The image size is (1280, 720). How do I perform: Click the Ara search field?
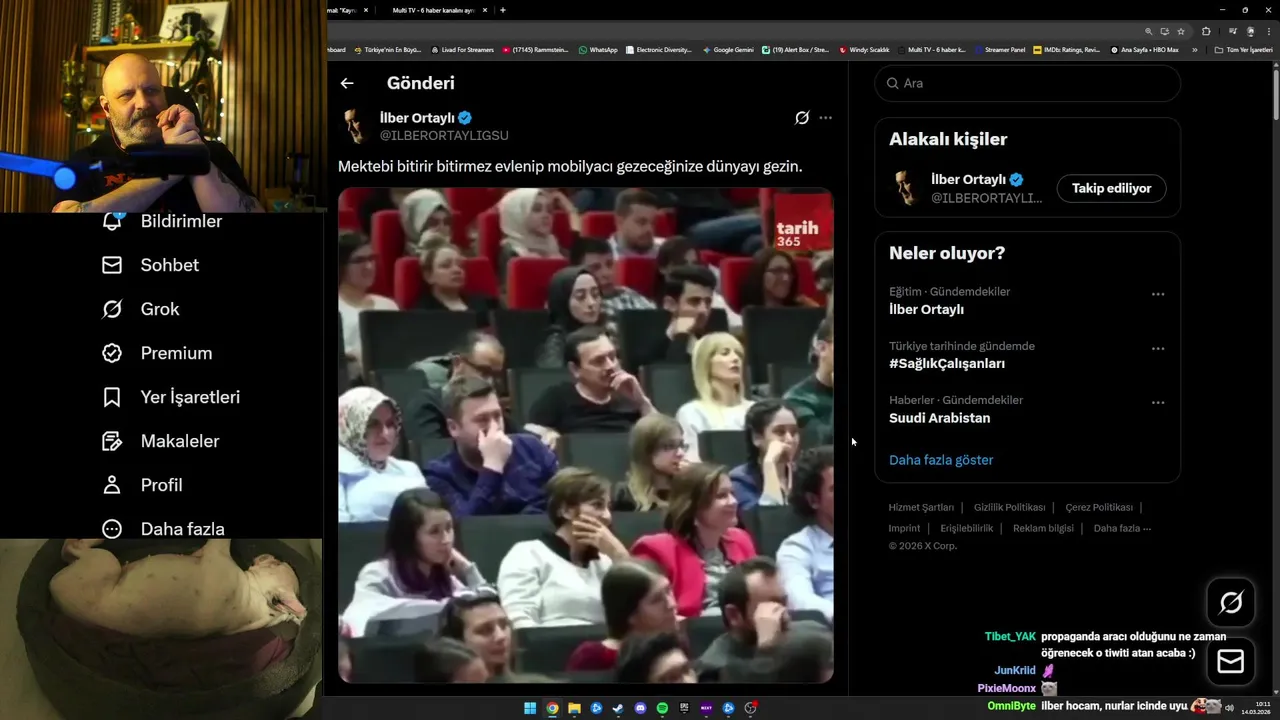tap(1027, 83)
